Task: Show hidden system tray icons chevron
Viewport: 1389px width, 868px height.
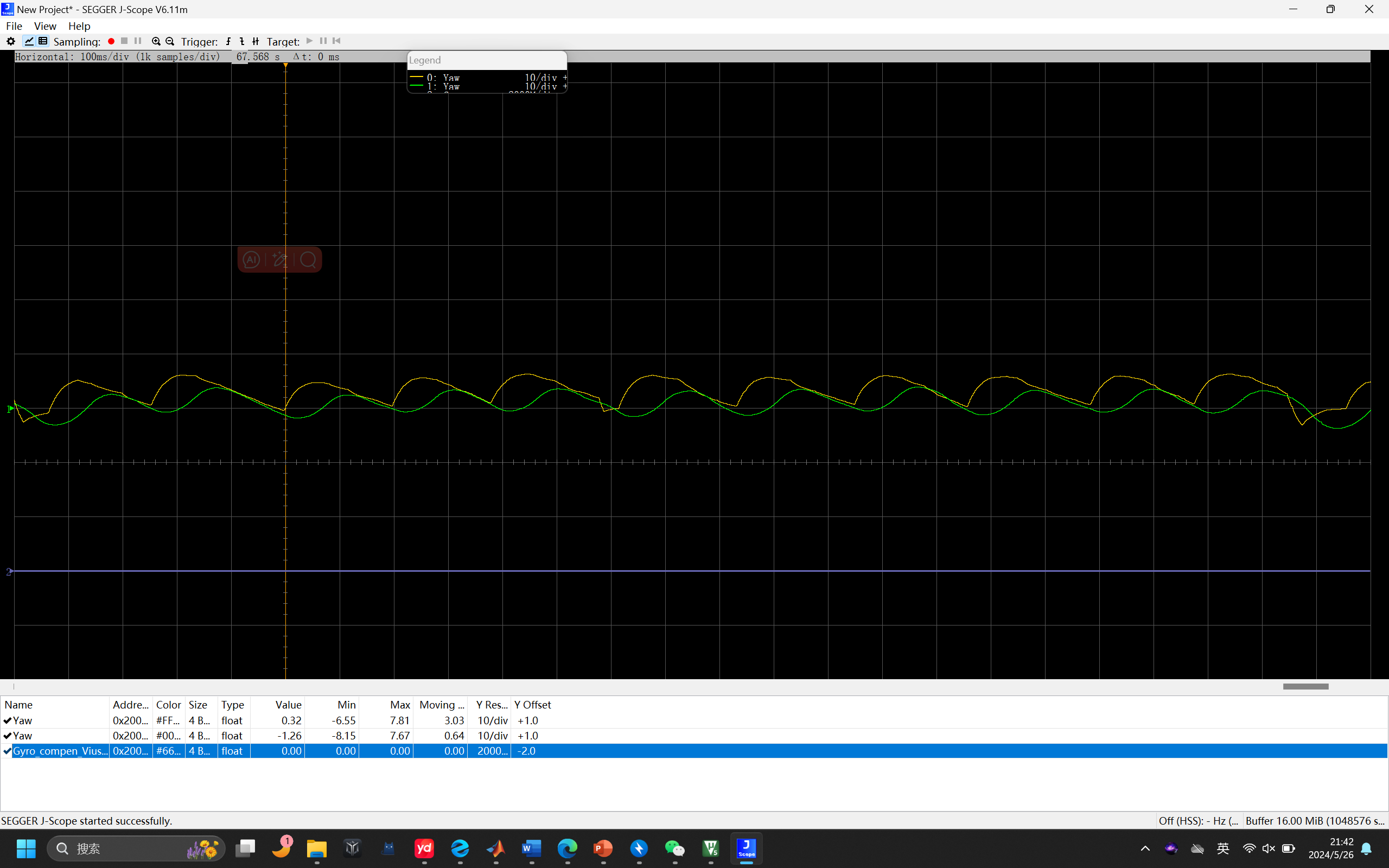Action: [1145, 848]
